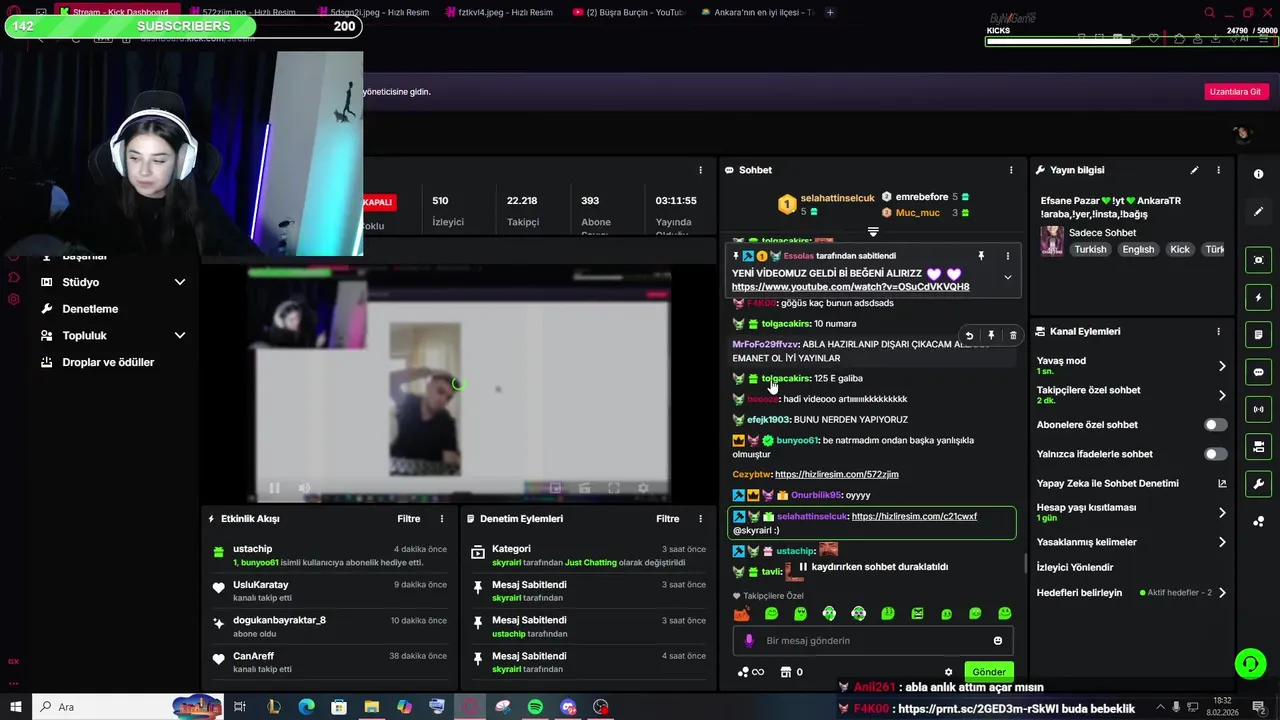Viewport: 1280px width, 720px height.
Task: Open Yapay Zeka ile Sohbet Denetimi link
Action: tap(1132, 484)
